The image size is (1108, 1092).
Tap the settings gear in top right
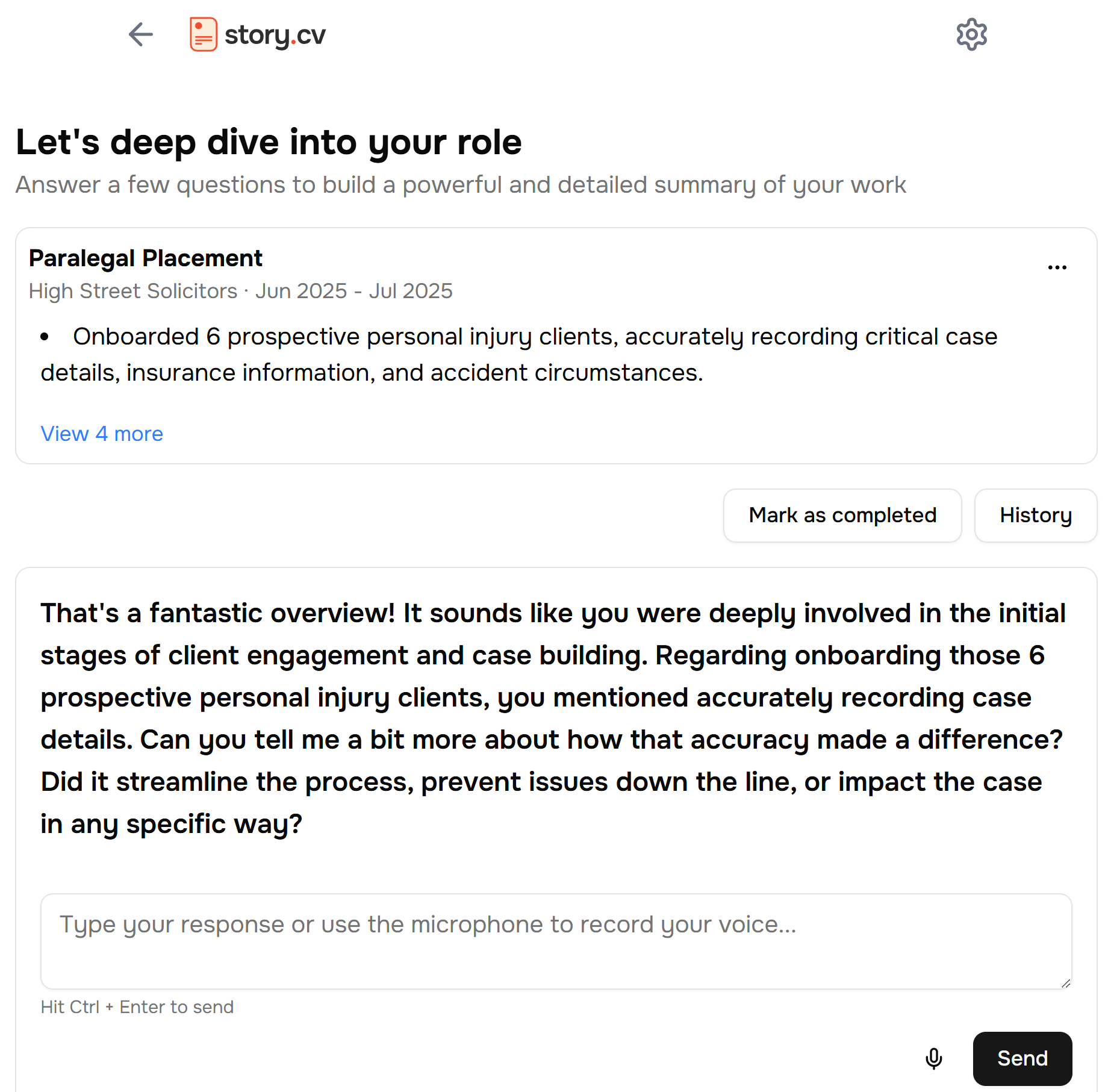coord(971,34)
